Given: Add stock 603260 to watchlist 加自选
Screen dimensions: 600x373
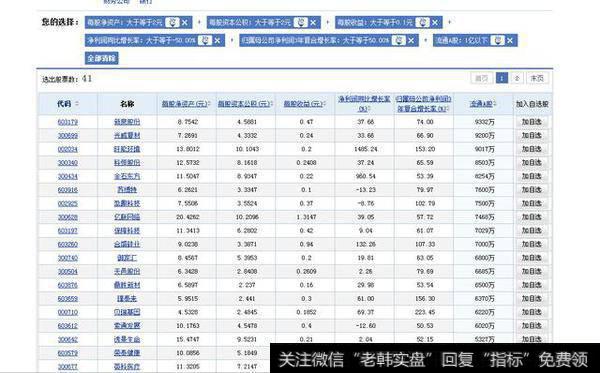Looking at the screenshot, I should tap(532, 244).
